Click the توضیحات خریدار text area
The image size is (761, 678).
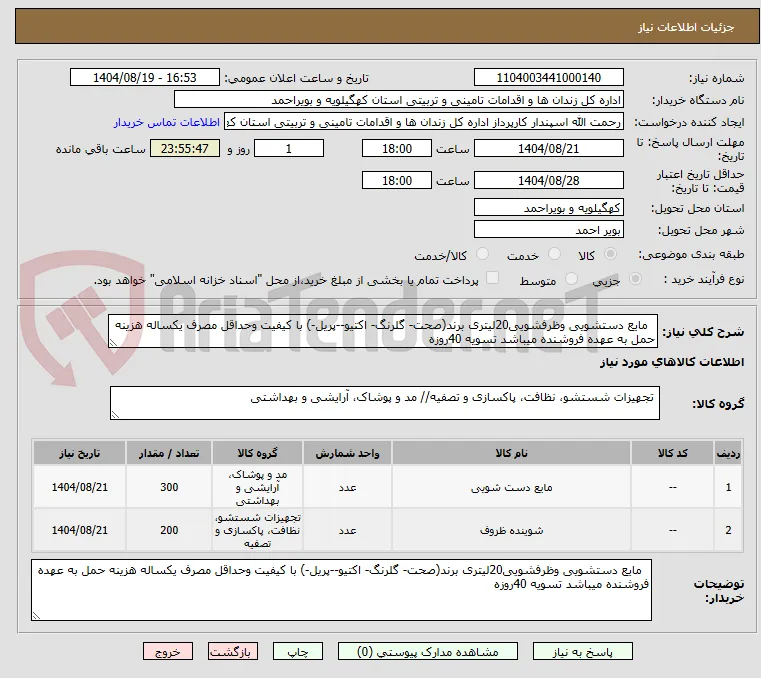(x=341, y=590)
